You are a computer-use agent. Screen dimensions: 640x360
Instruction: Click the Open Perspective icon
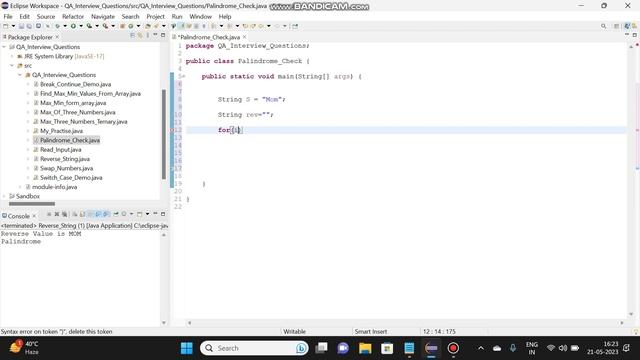[616, 26]
